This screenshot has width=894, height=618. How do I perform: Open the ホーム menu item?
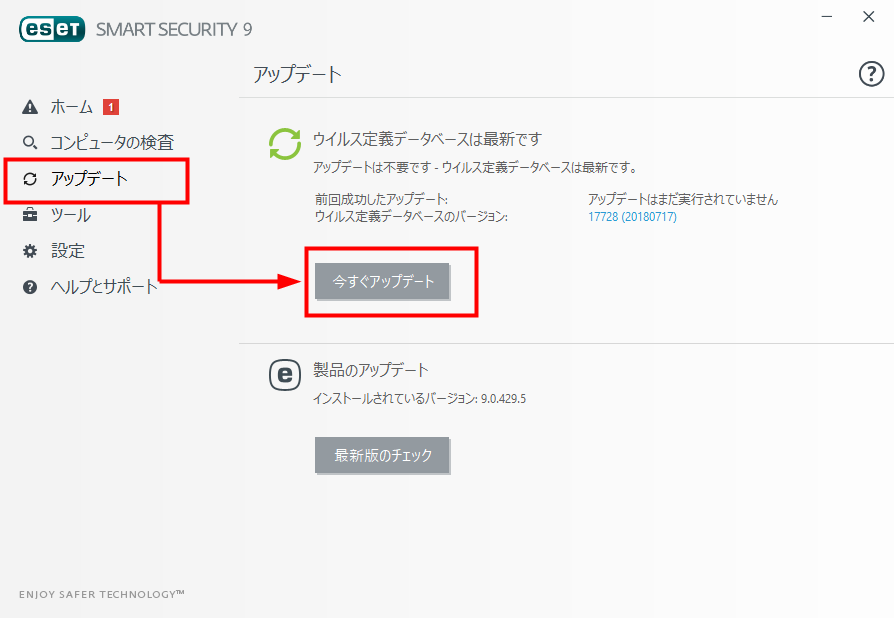click(72, 107)
